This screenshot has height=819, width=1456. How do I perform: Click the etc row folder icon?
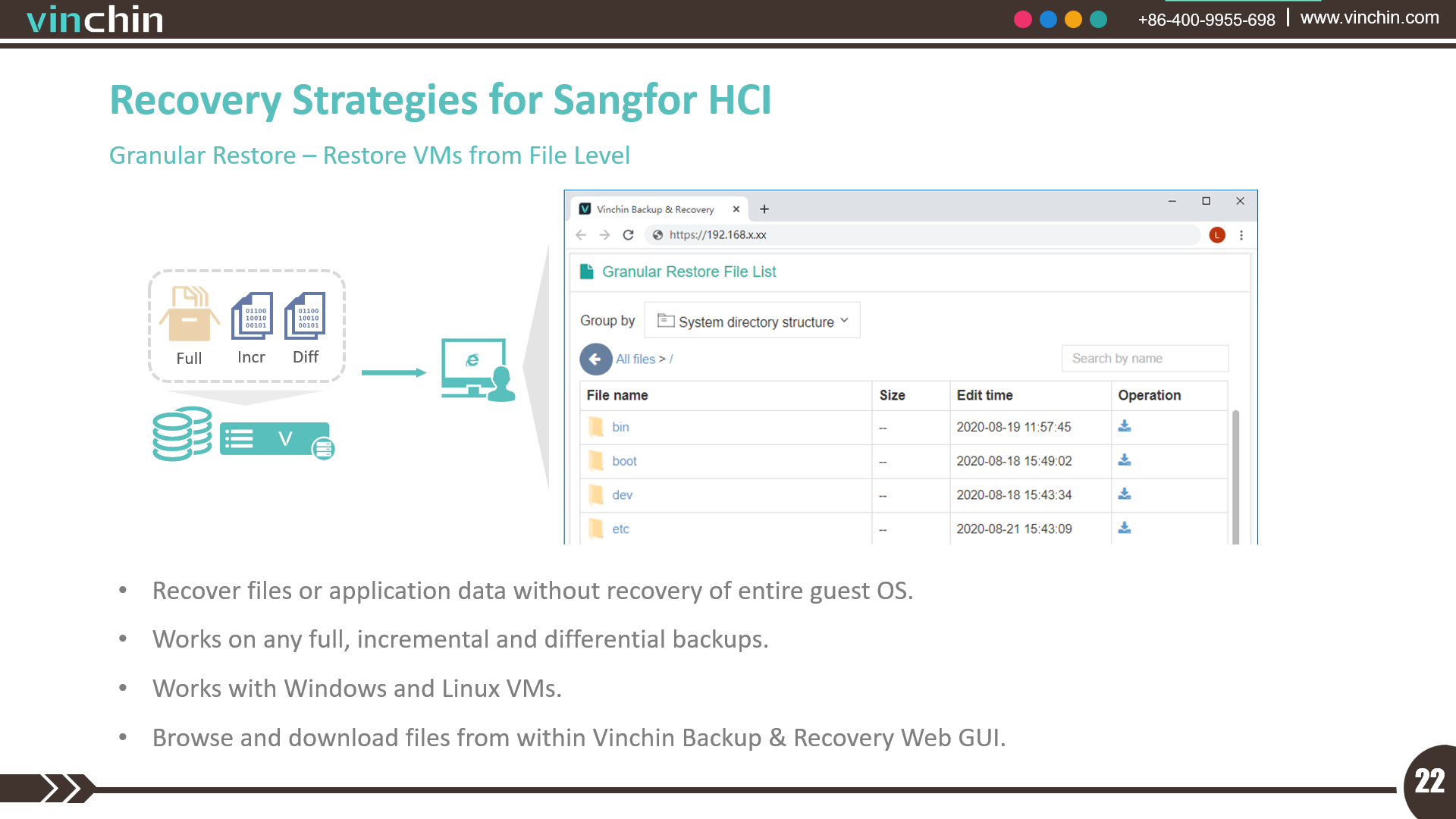pos(596,529)
